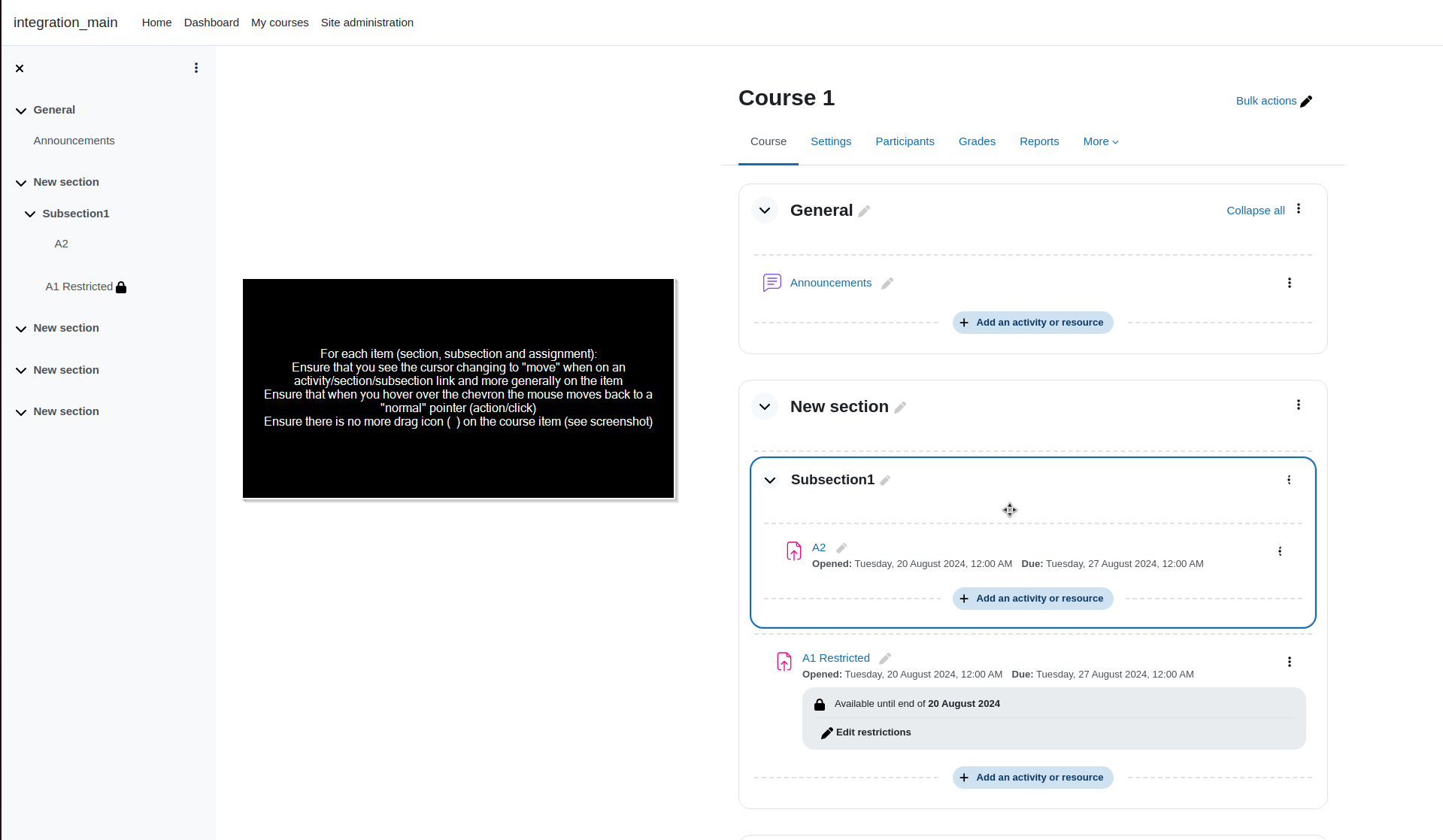Click pencil icon beside Edit restrictions
The image size is (1443, 840).
(826, 733)
